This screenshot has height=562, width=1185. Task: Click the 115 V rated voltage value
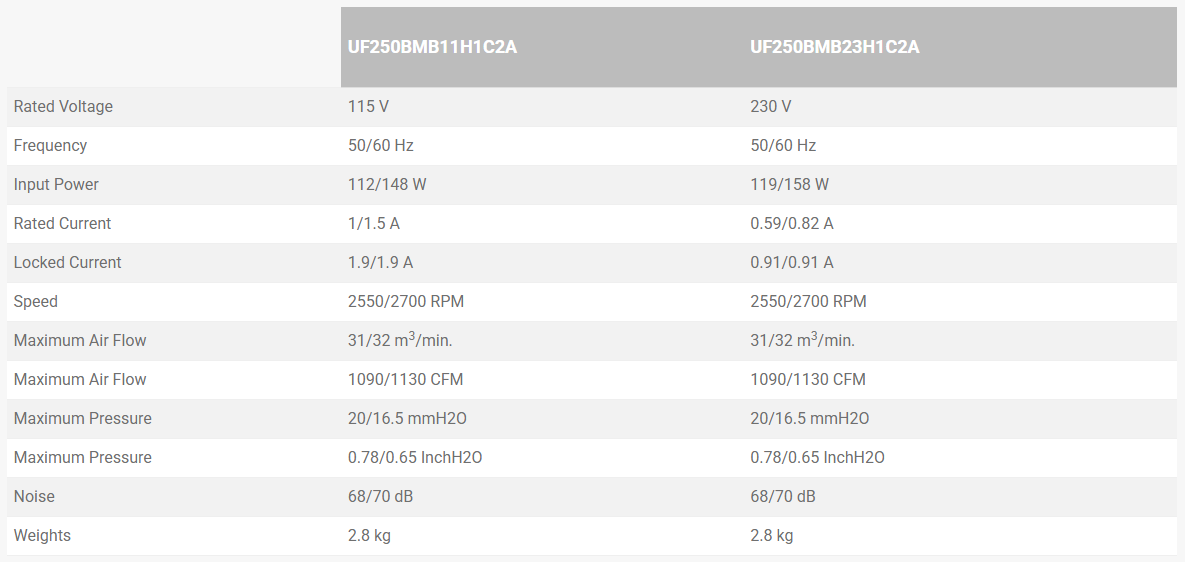(367, 107)
